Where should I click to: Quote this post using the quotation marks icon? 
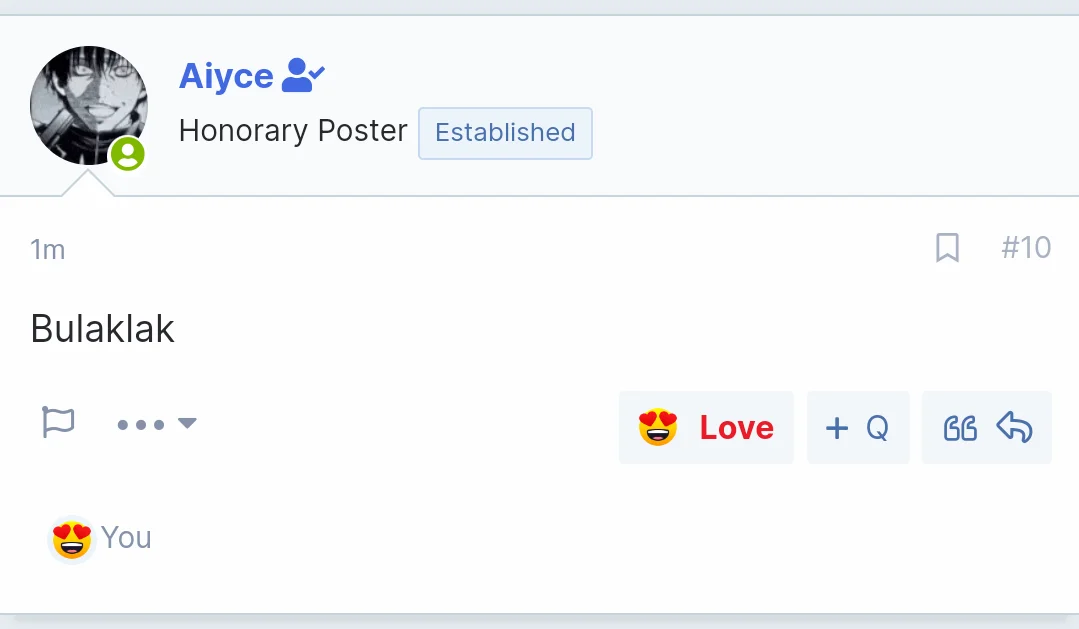click(x=961, y=428)
